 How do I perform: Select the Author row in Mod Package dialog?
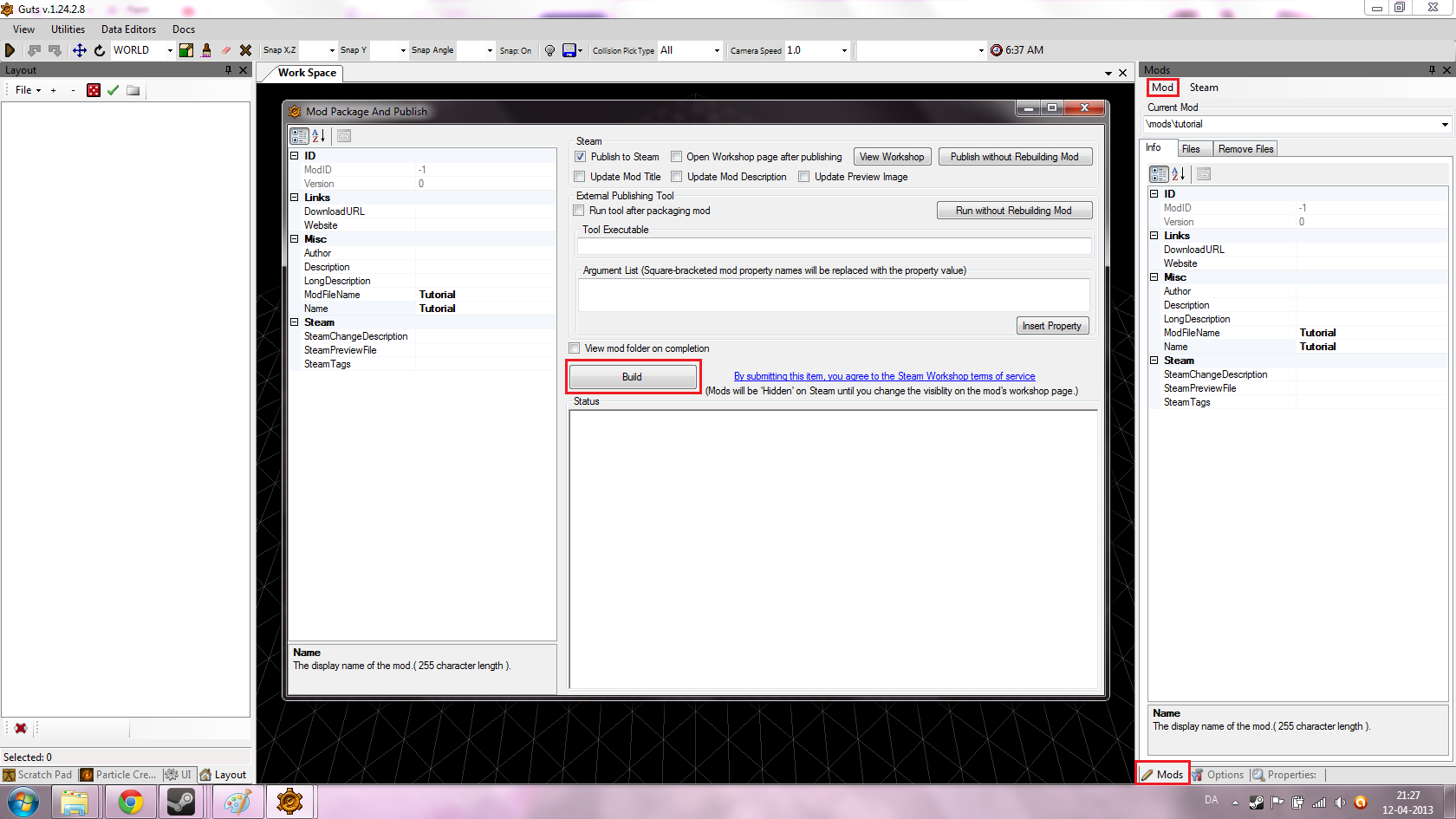tap(423, 253)
